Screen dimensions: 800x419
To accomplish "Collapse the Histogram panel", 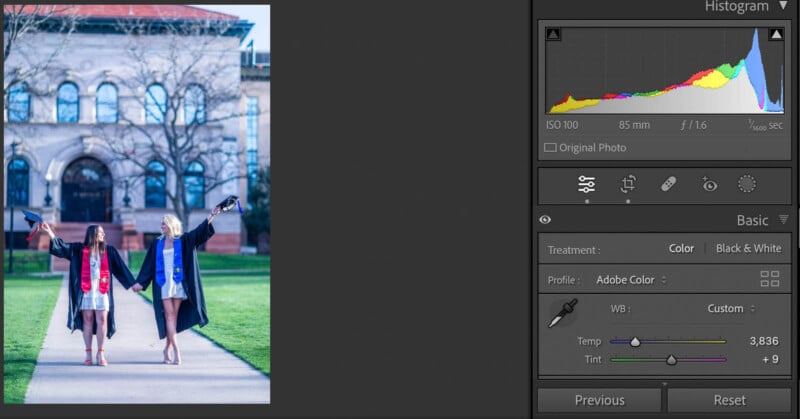I will pyautogui.click(x=783, y=6).
